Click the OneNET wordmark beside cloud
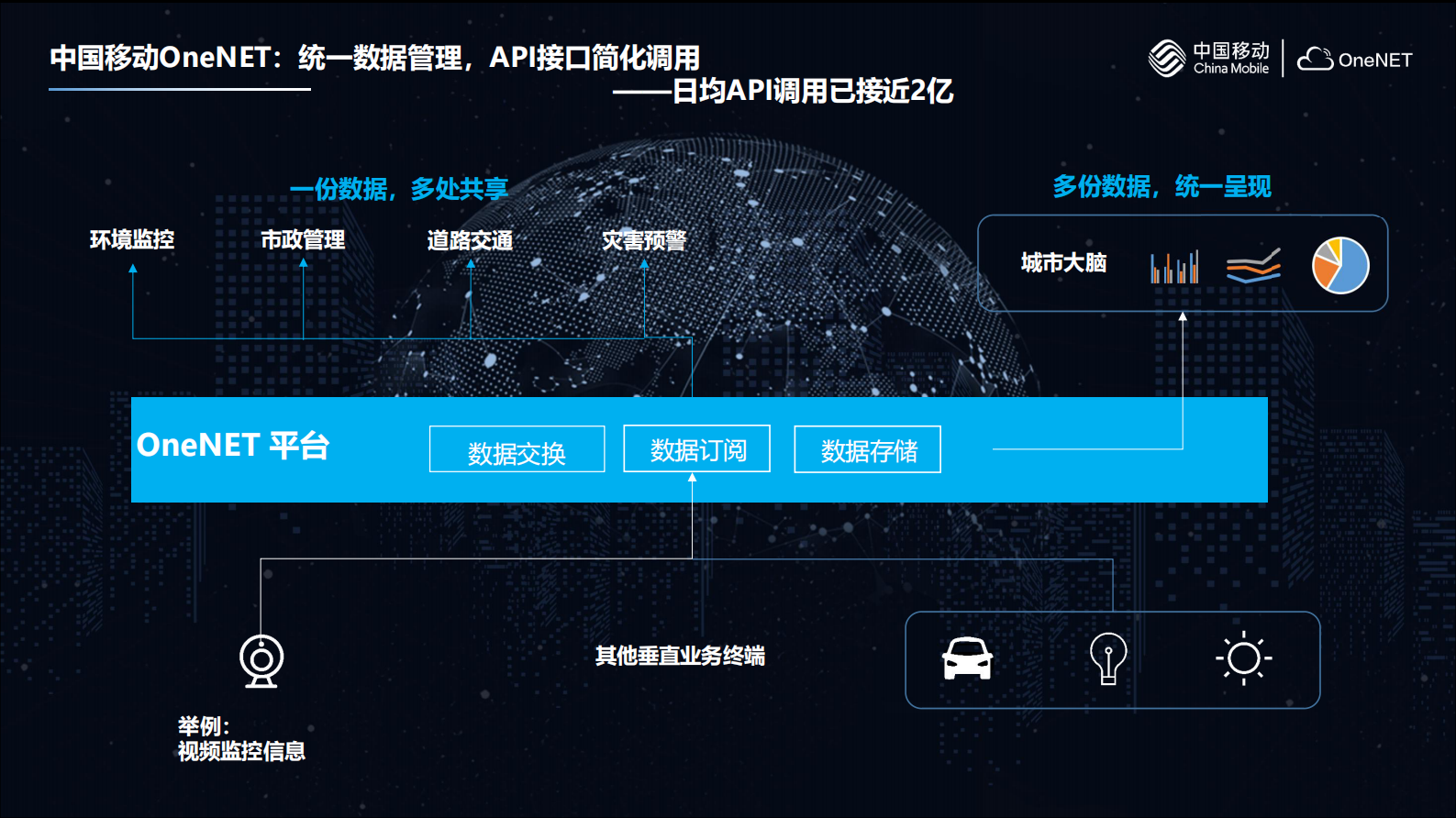Screen dimensions: 1456x818 1375,60
